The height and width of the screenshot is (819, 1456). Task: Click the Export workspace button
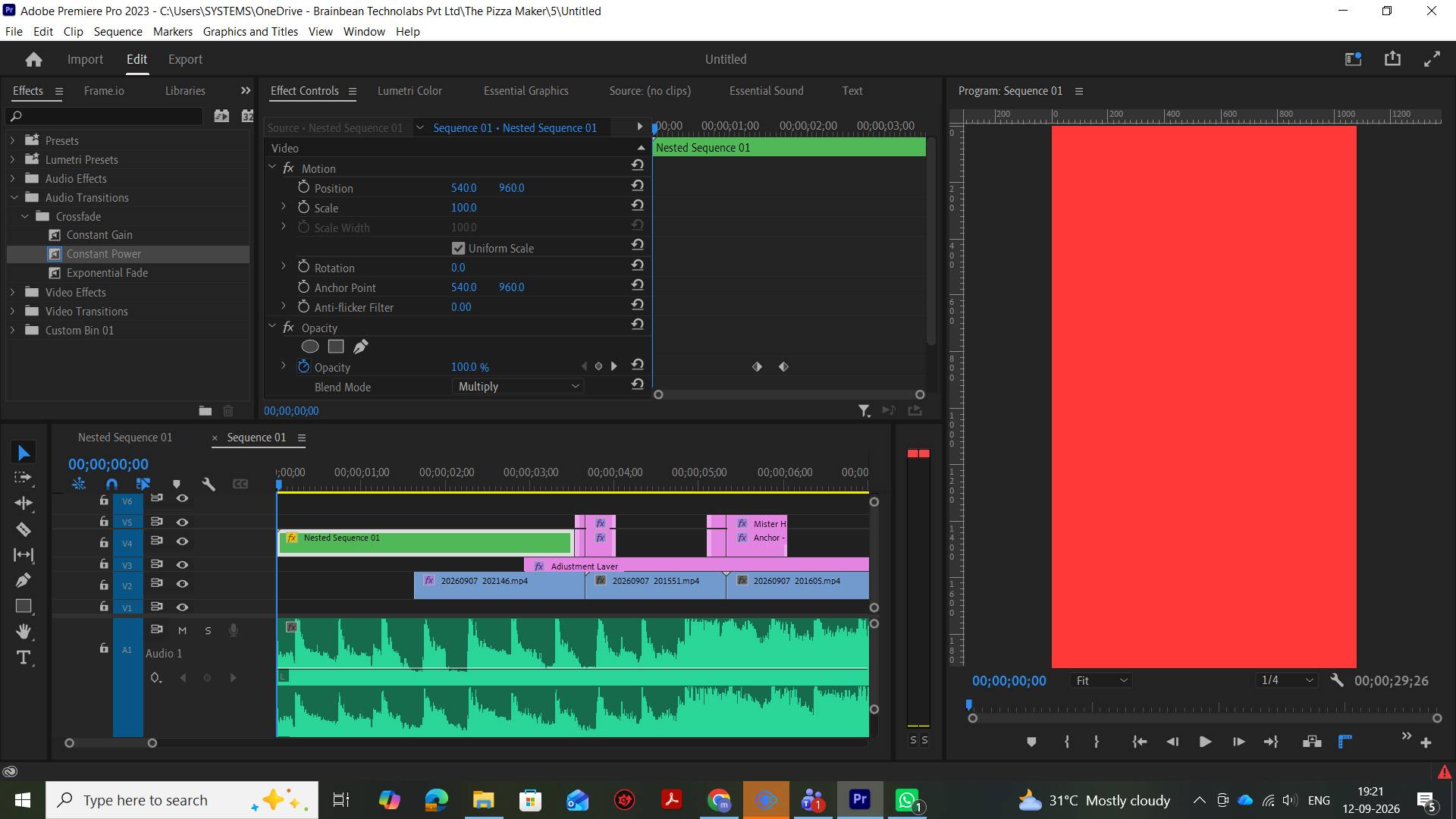(185, 59)
